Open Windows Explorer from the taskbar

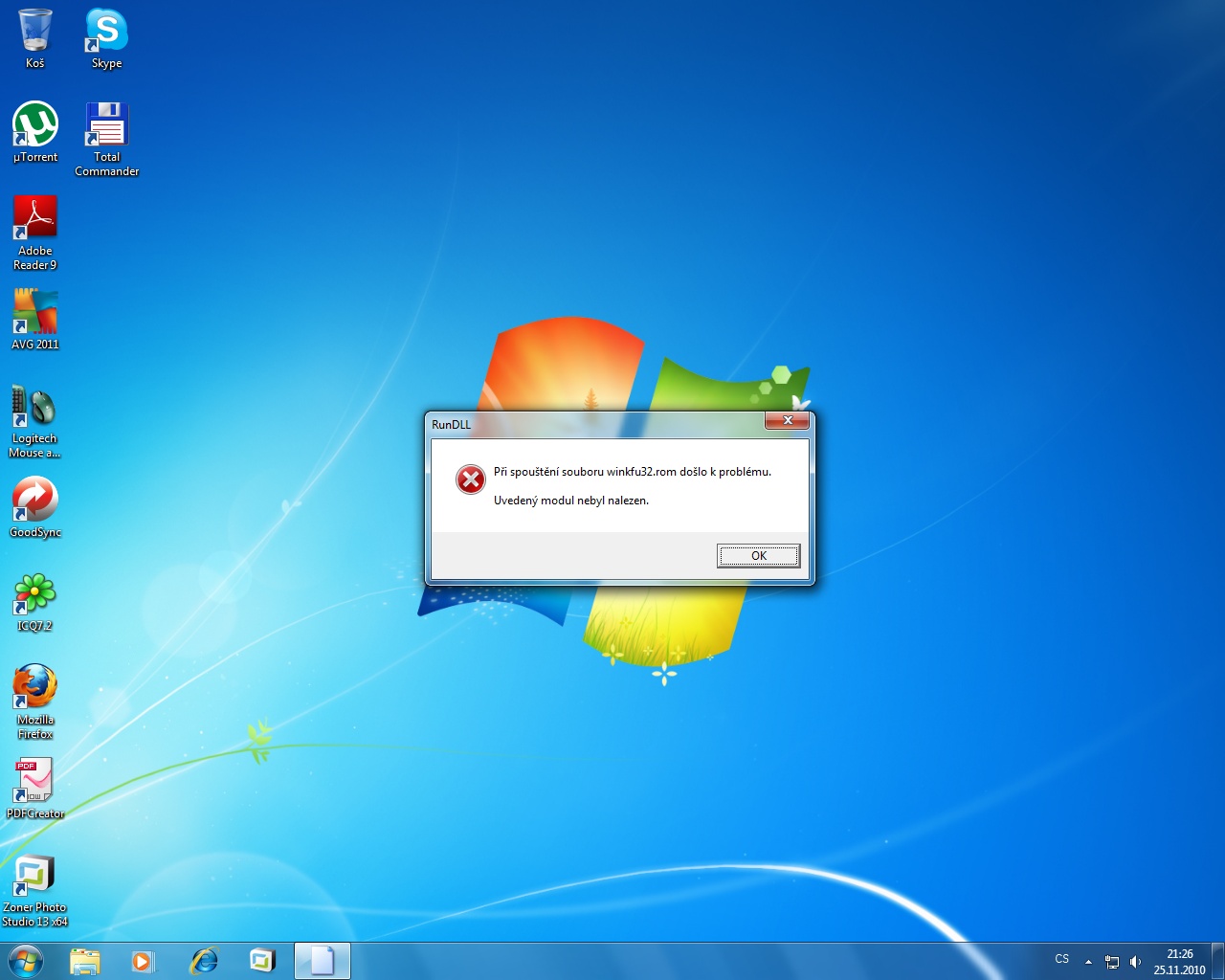(85, 961)
